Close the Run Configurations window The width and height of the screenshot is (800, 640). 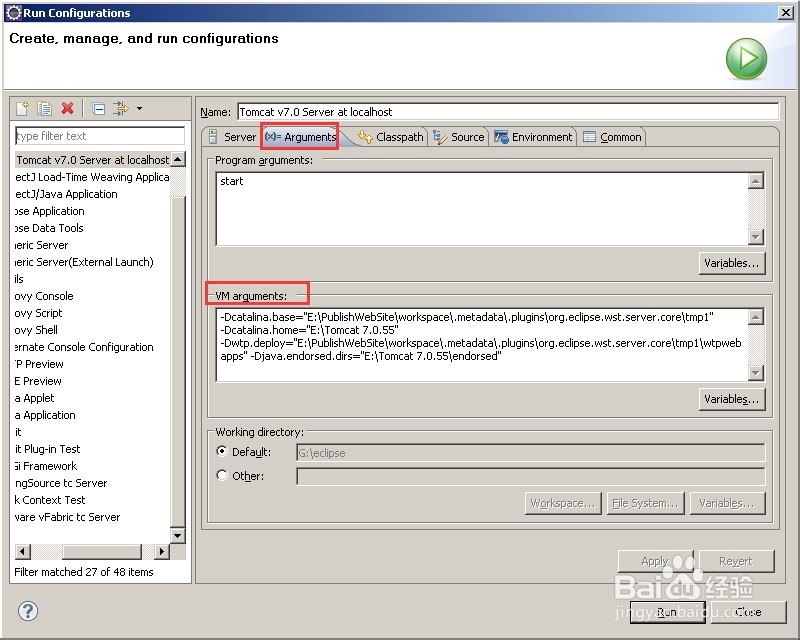coord(786,13)
